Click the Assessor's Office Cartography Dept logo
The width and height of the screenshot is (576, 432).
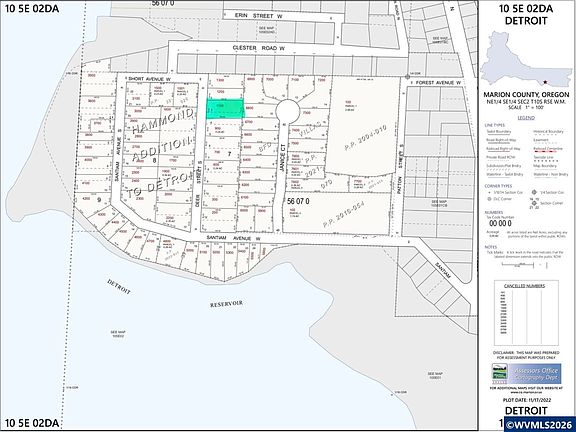click(x=526, y=374)
